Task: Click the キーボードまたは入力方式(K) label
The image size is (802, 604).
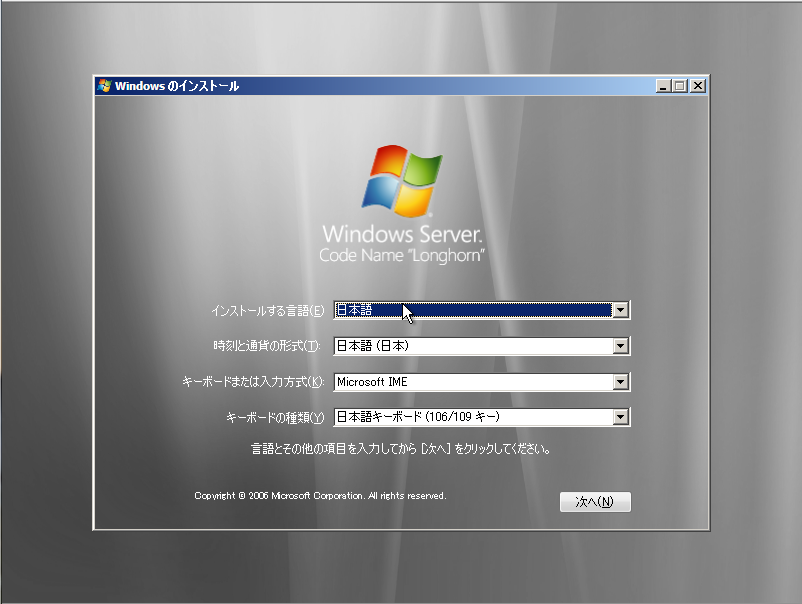Action: point(253,382)
